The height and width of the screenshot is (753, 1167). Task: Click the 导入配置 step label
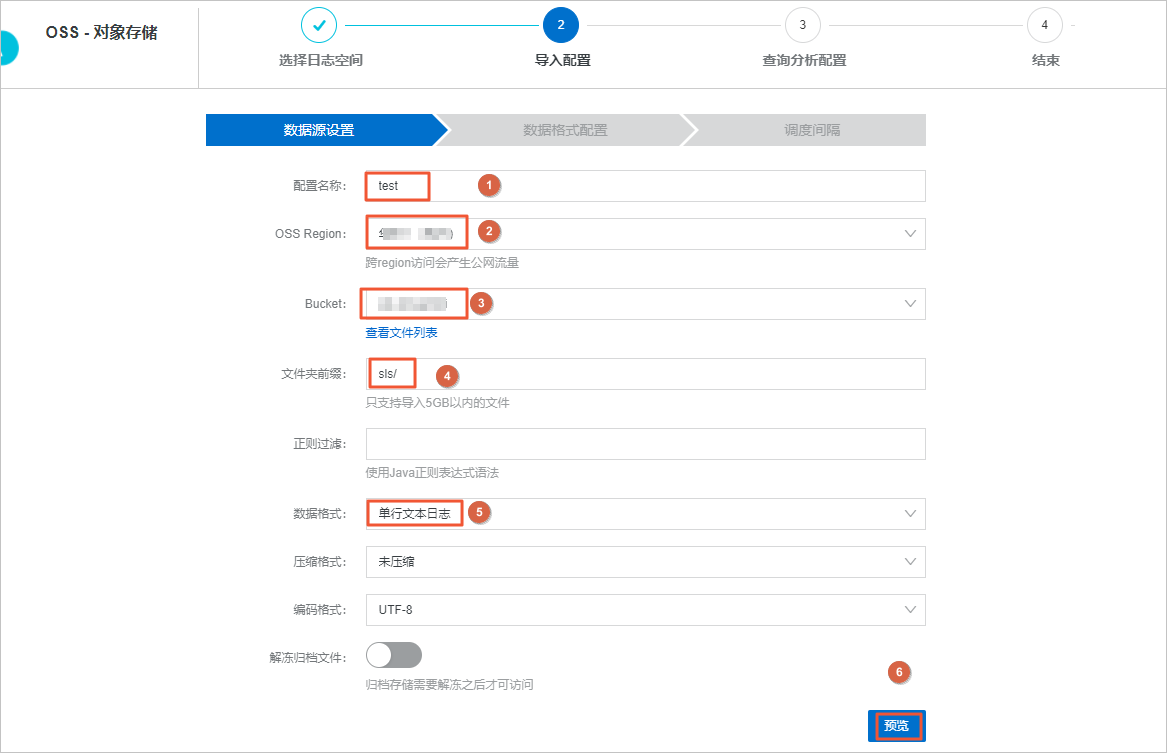563,60
